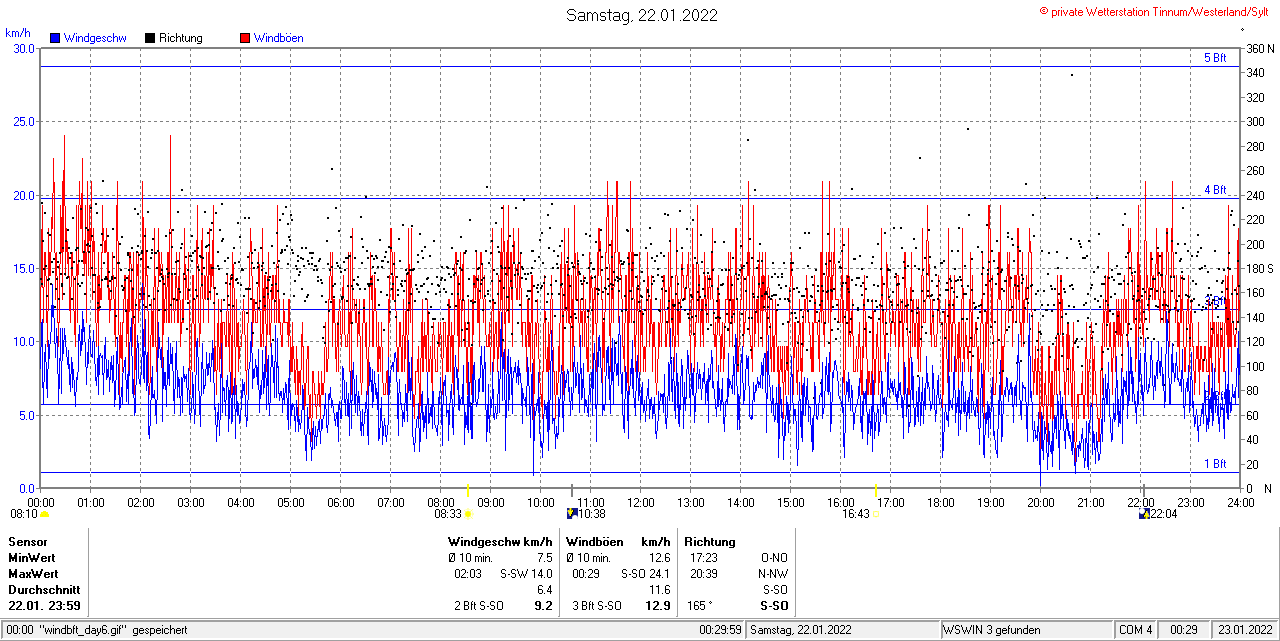The width and height of the screenshot is (1280, 641).
Task: Click the 00:29:59 clock in the status bar
Action: [x=720, y=630]
